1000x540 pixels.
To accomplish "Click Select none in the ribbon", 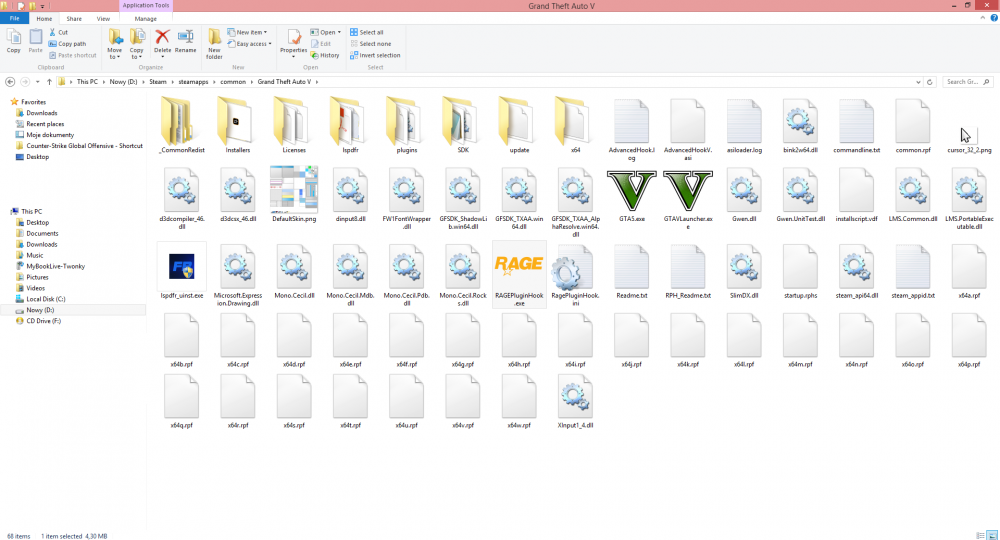I will pyautogui.click(x=371, y=44).
